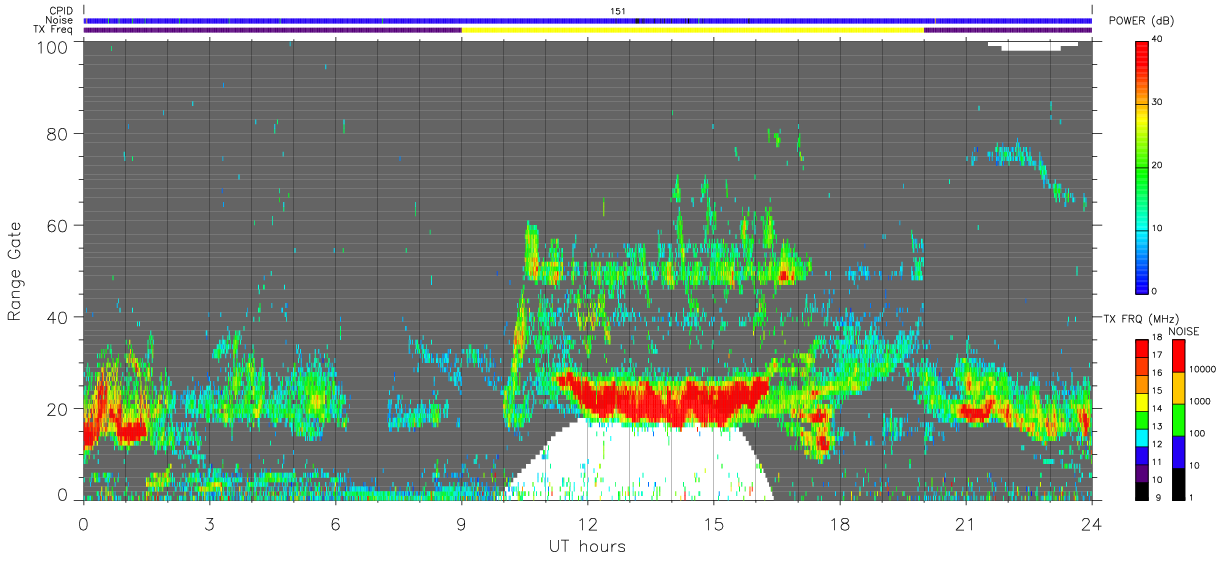
Task: Click the 'NOISE' legend title
Action: pyautogui.click(x=1184, y=331)
